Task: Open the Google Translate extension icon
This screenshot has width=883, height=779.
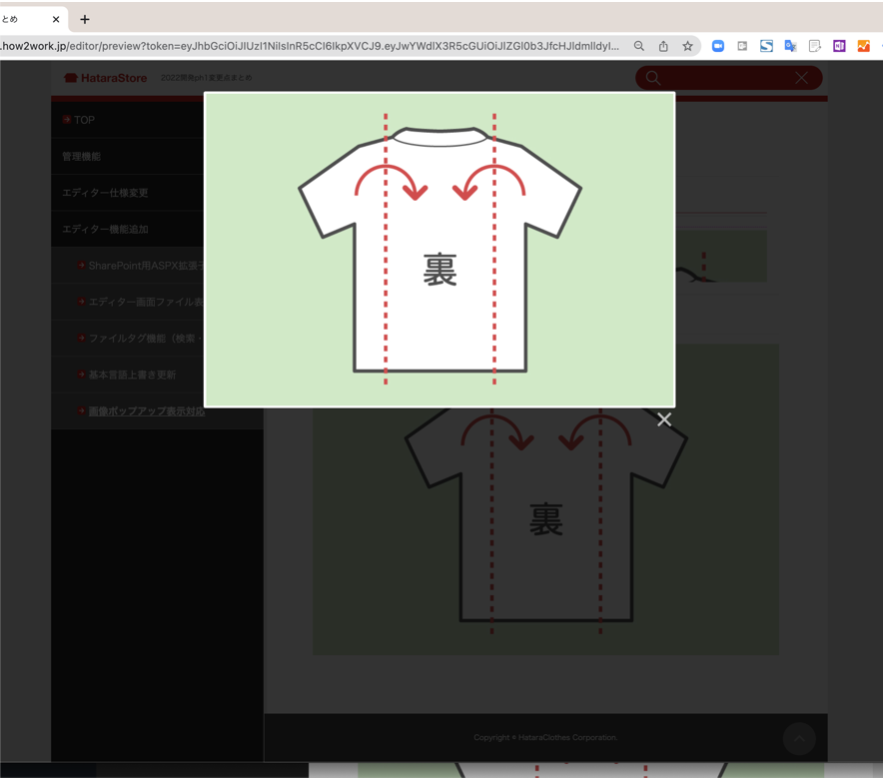Action: [x=790, y=46]
